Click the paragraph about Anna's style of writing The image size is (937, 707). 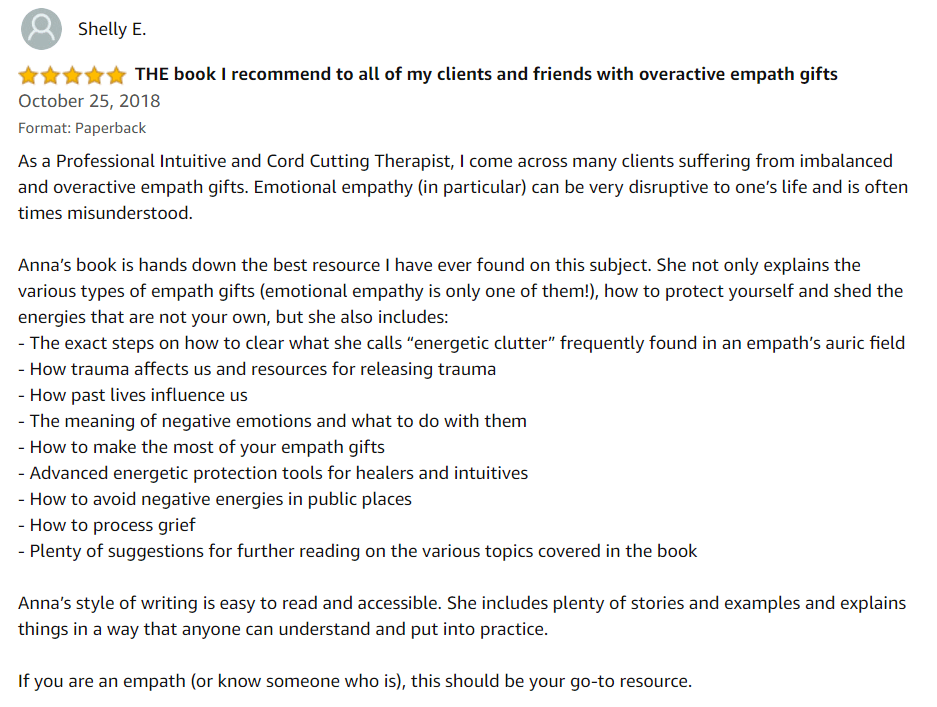coord(462,616)
